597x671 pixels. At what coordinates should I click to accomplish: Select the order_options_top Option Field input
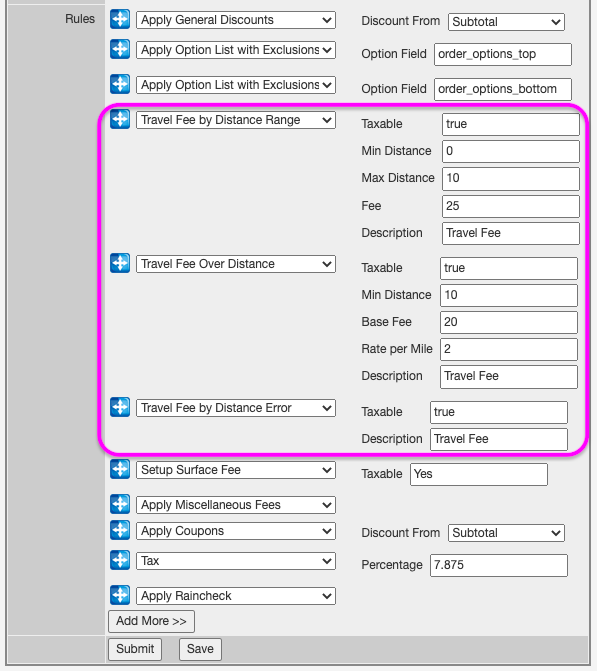coord(503,54)
